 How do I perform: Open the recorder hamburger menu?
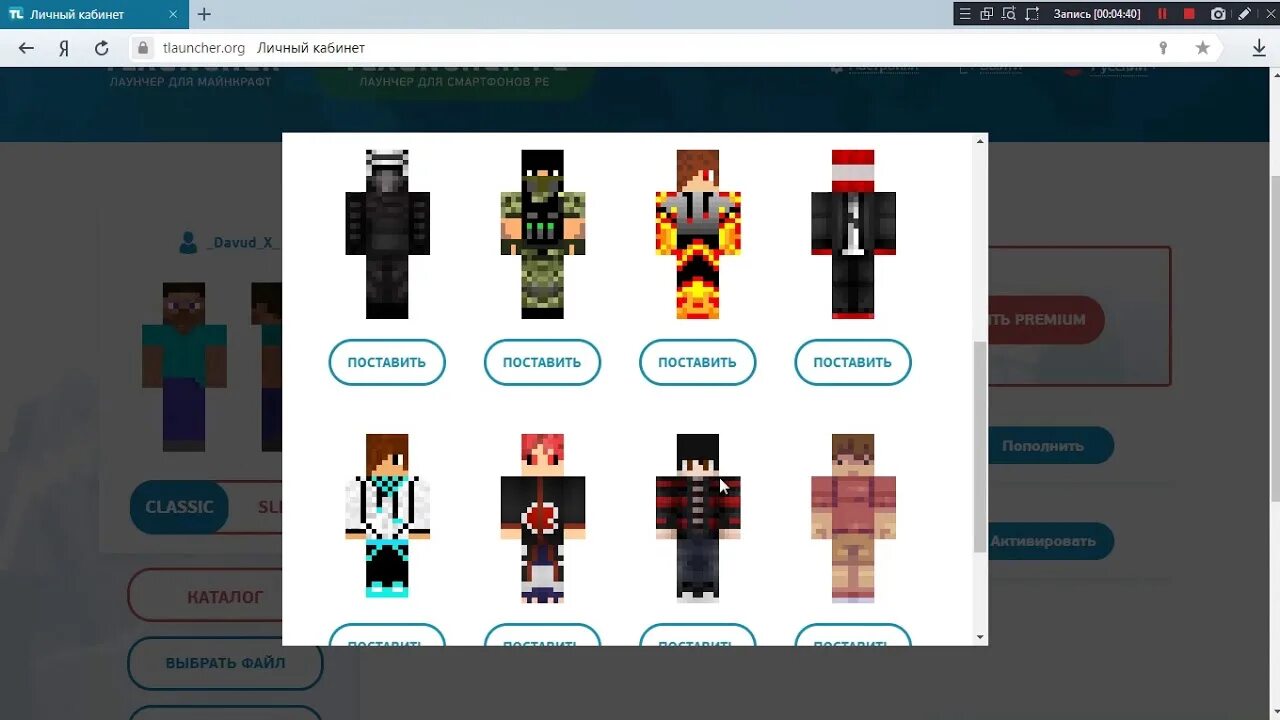pos(965,14)
